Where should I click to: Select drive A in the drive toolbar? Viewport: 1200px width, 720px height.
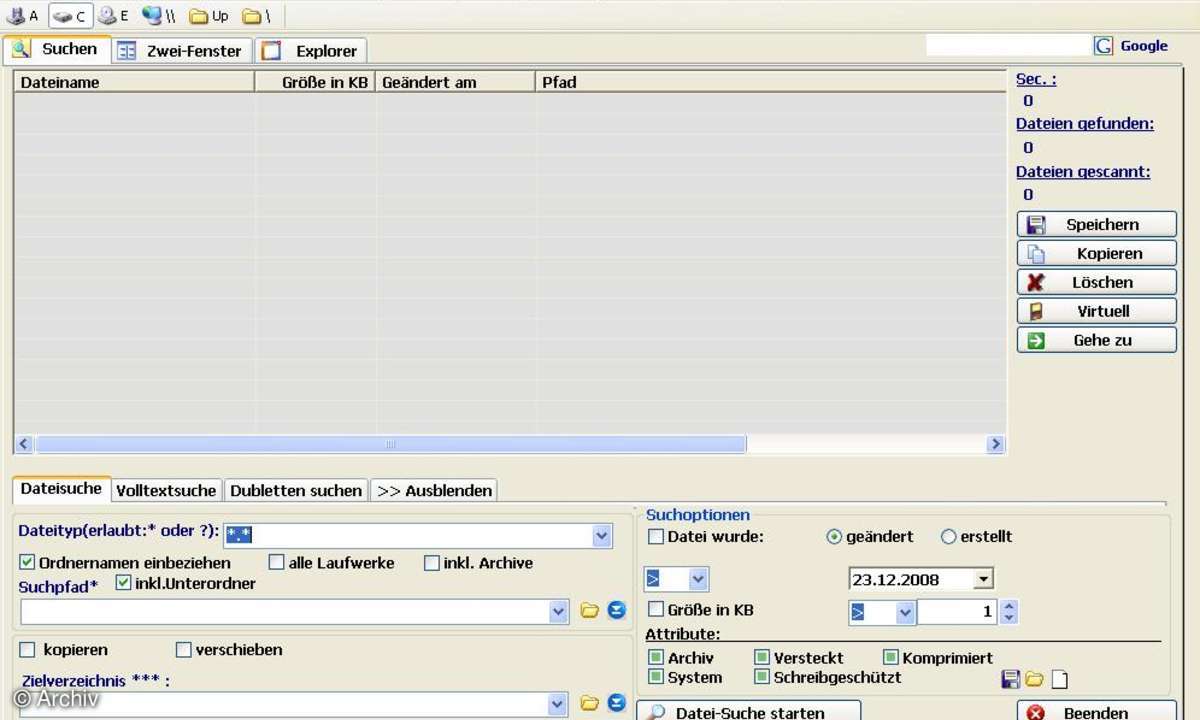[x=23, y=16]
